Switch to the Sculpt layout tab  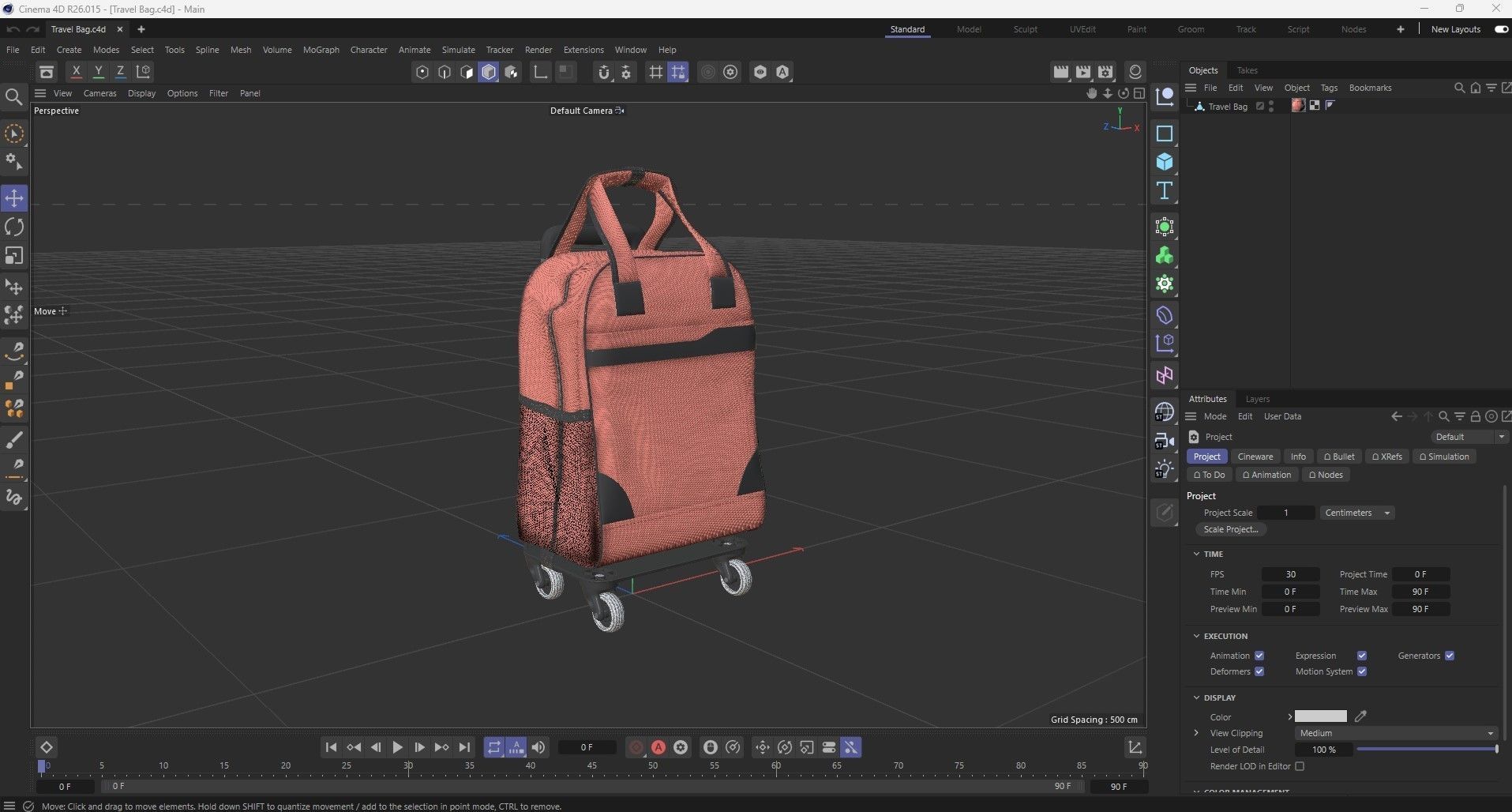[1025, 29]
